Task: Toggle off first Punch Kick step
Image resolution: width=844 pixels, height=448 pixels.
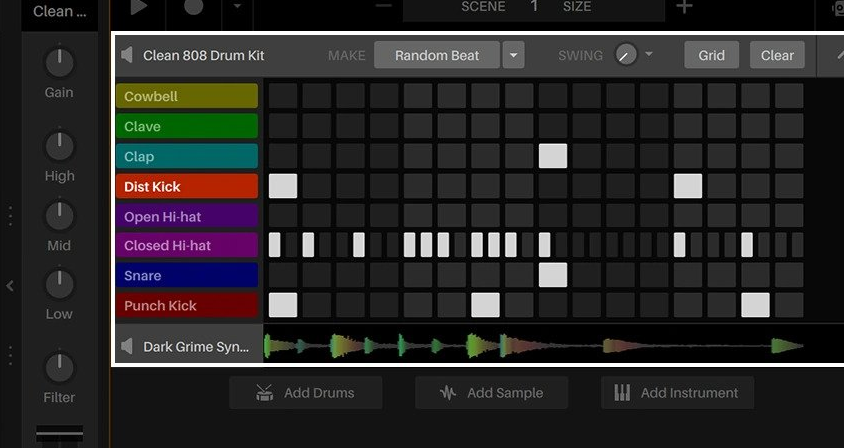Action: click(283, 305)
